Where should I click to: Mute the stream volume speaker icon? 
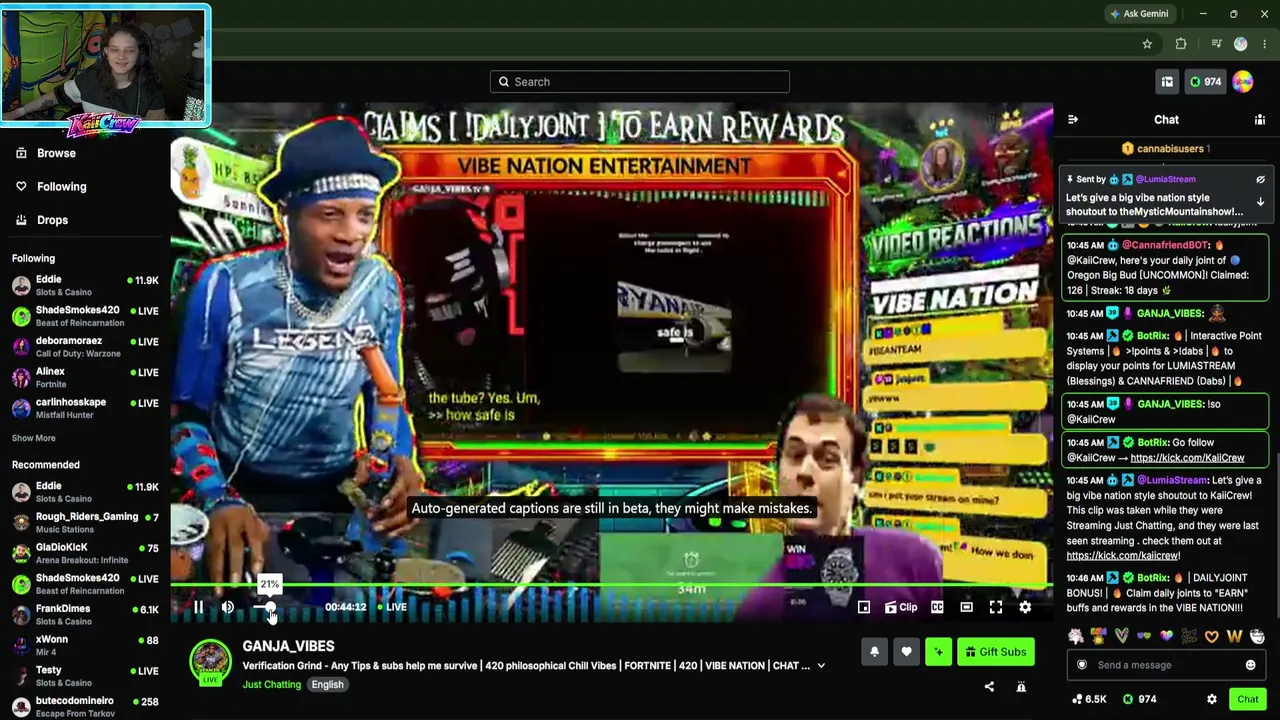click(x=228, y=607)
